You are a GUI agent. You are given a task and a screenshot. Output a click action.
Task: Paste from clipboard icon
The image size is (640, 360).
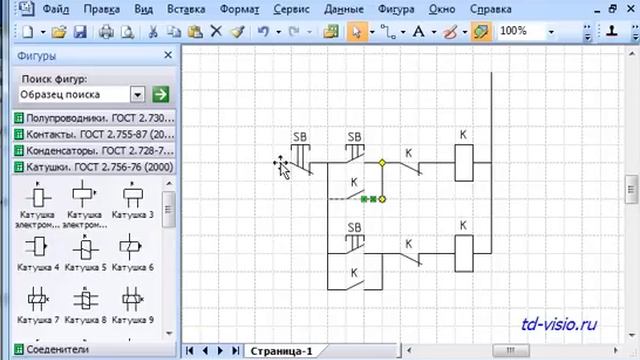[196, 31]
